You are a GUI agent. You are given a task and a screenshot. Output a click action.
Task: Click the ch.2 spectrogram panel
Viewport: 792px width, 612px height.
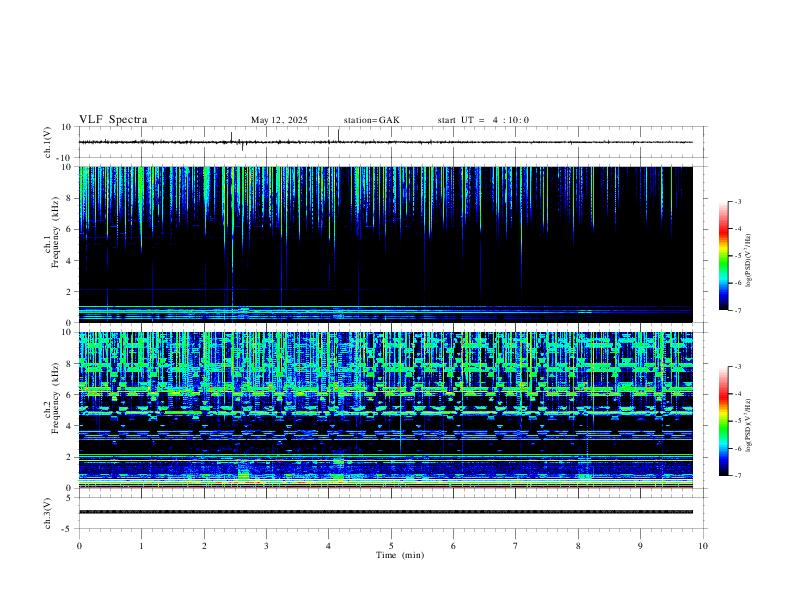(385, 410)
